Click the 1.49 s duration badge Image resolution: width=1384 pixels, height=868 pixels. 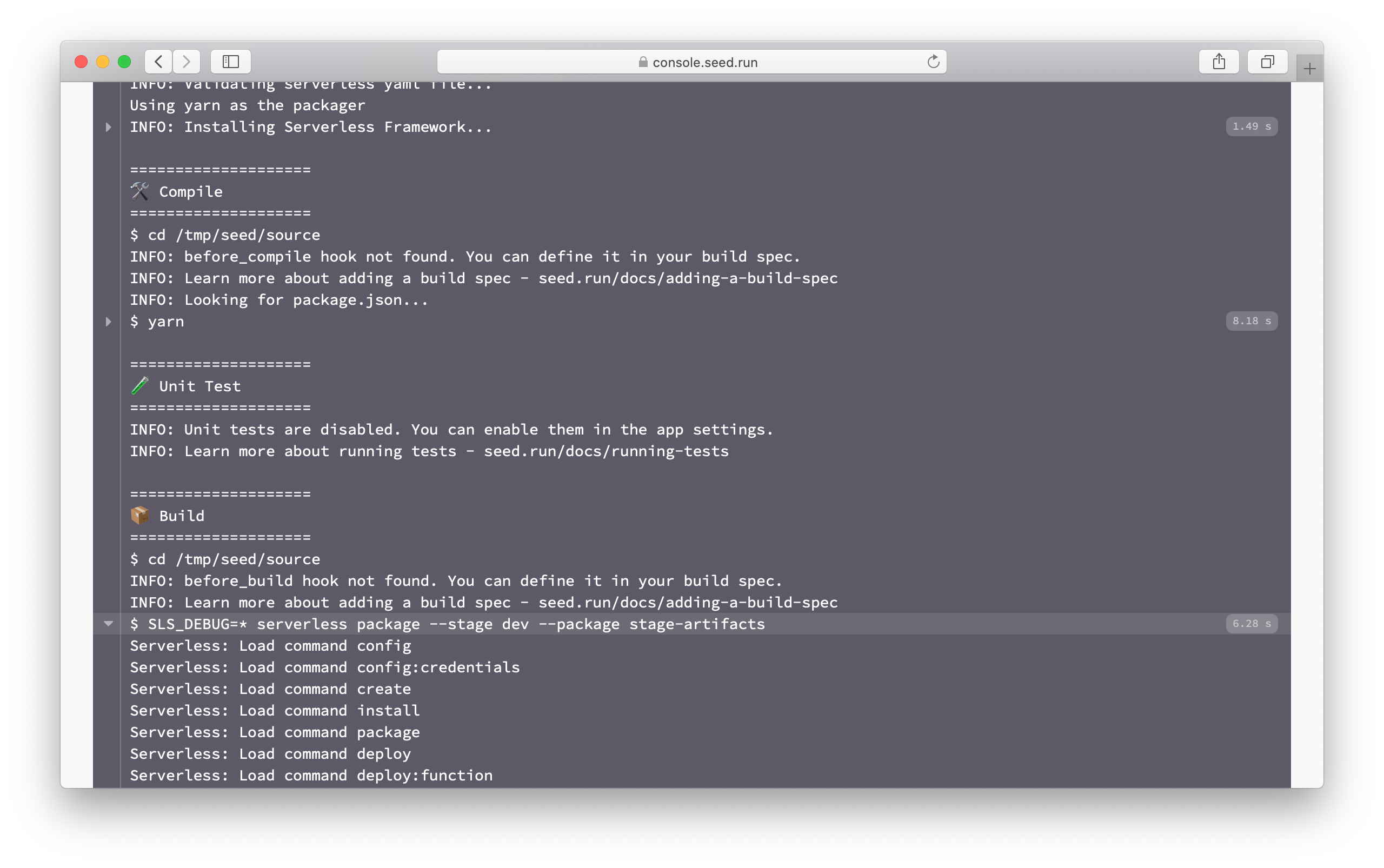click(1251, 126)
